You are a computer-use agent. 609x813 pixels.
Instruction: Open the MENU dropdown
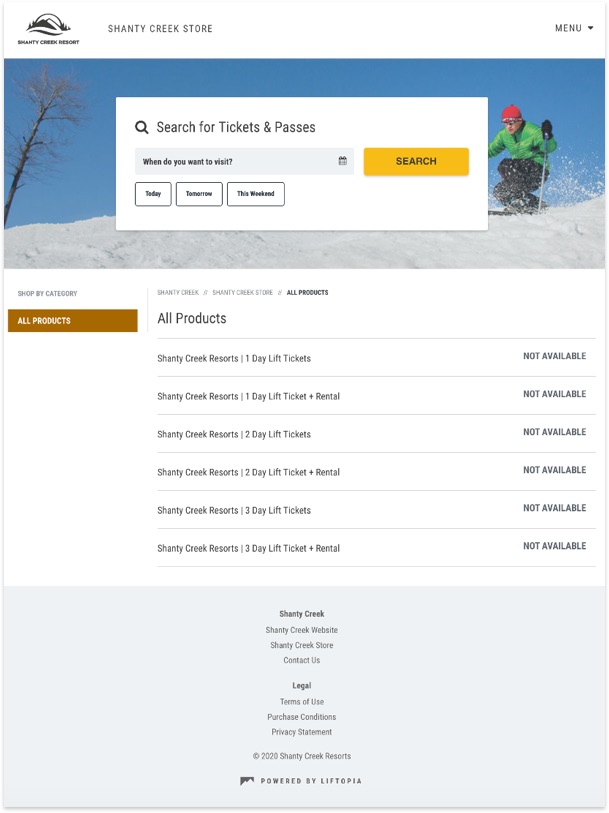click(x=574, y=28)
